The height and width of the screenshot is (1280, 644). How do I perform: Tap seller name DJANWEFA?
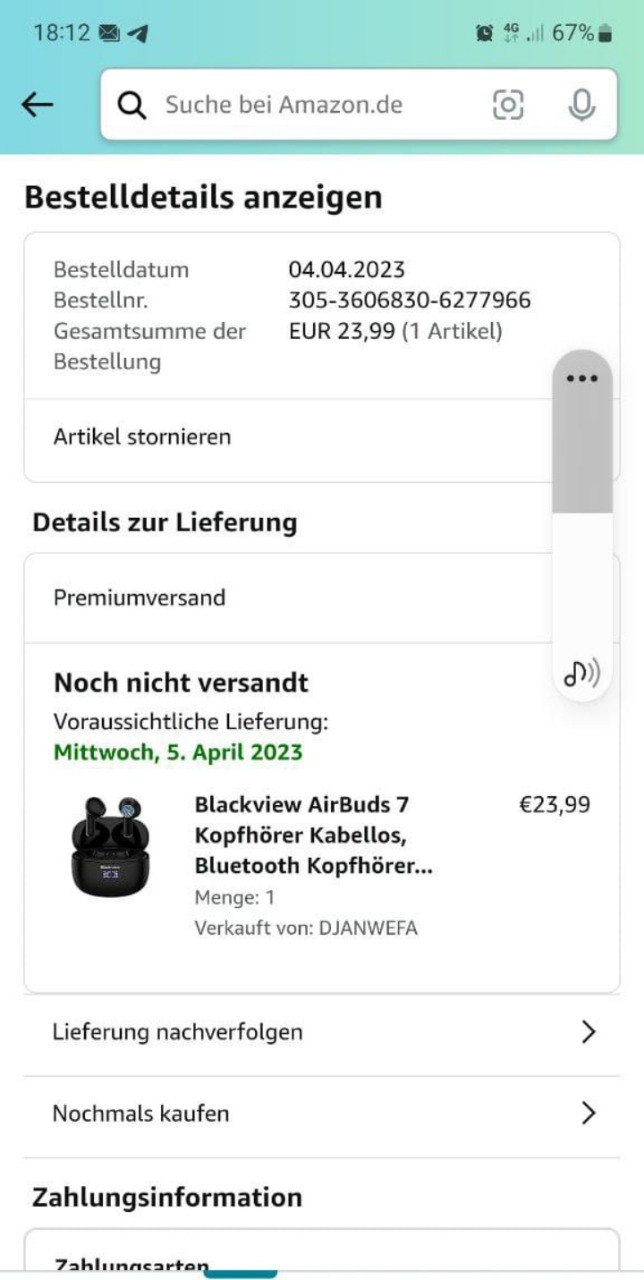pyautogui.click(x=367, y=928)
